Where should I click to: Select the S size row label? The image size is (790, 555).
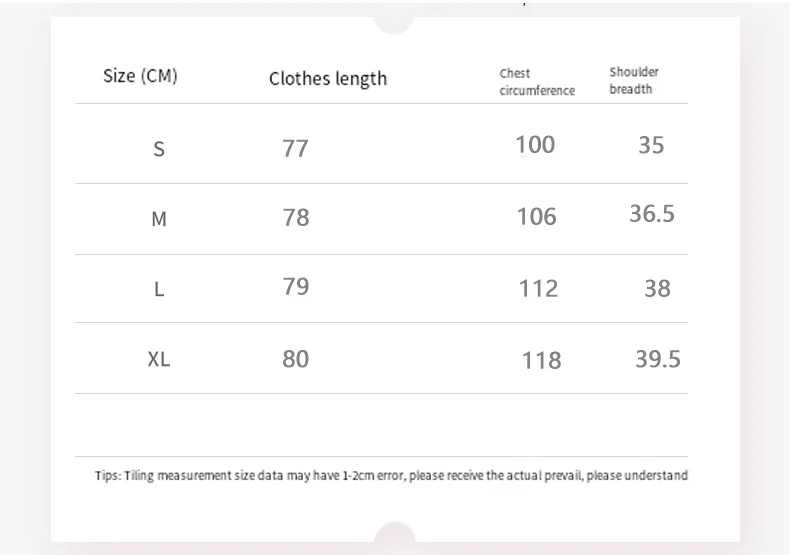[158, 150]
